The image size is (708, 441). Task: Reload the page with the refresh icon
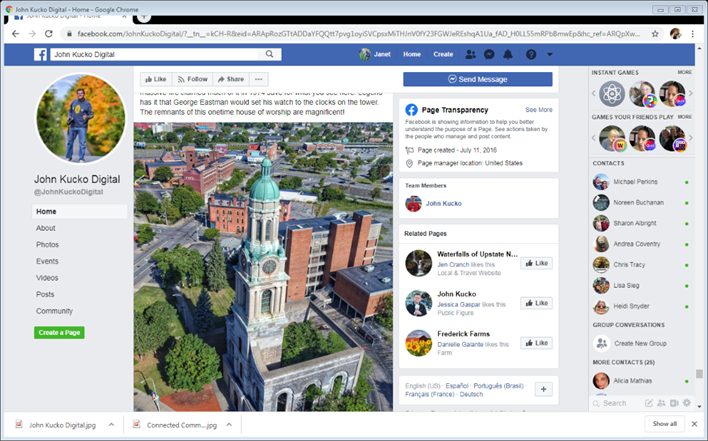[x=49, y=34]
